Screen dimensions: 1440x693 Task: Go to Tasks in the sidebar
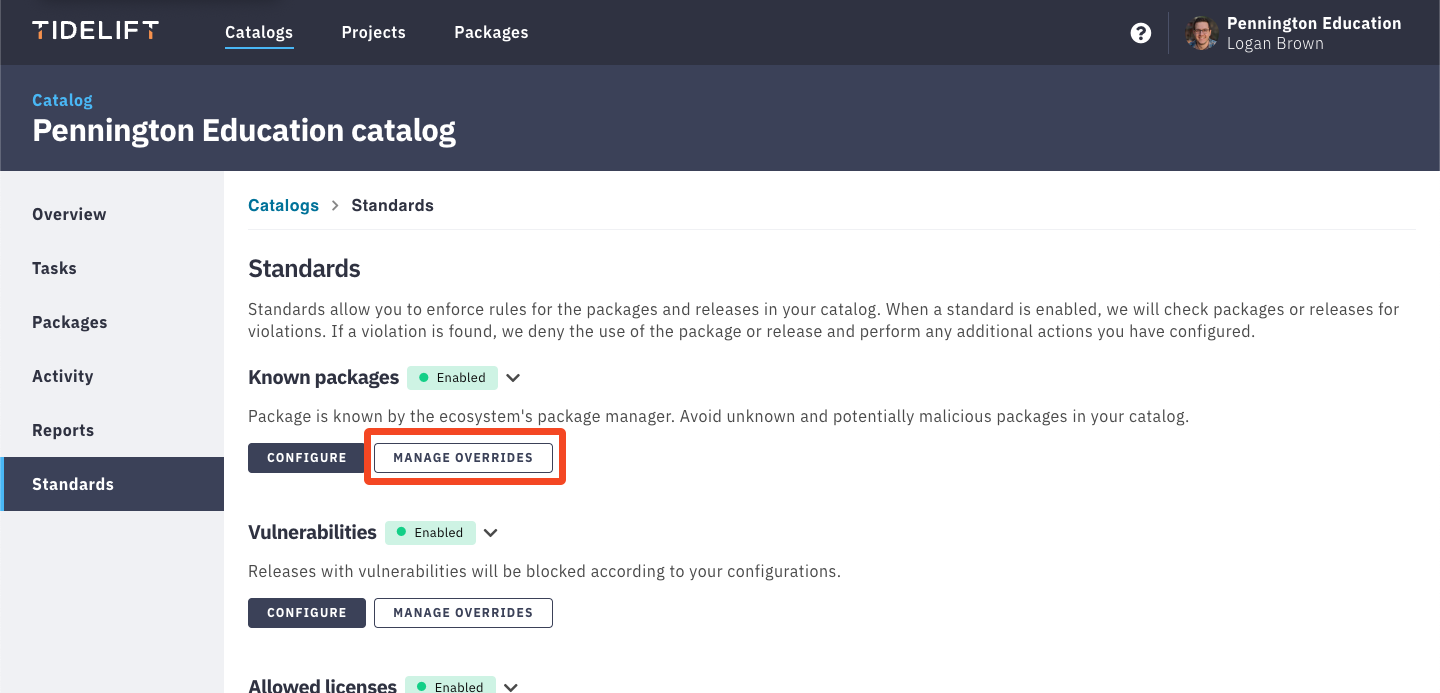click(x=112, y=268)
